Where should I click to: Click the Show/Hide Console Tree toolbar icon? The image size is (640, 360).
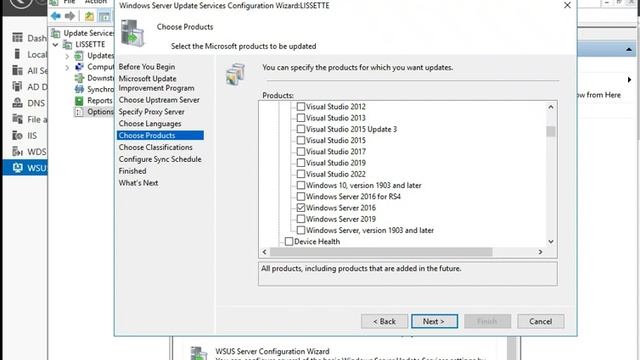point(104,16)
